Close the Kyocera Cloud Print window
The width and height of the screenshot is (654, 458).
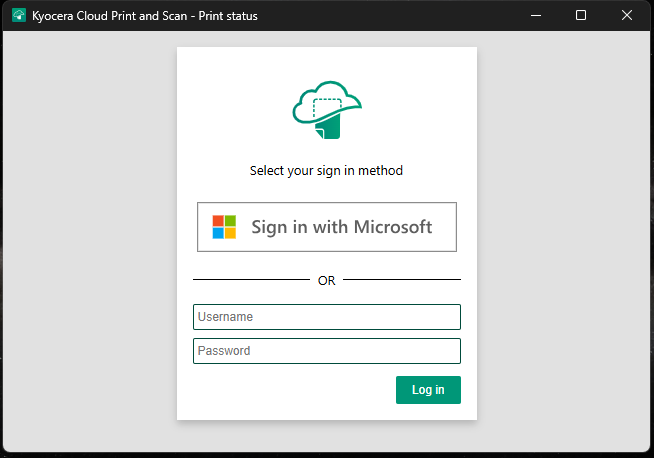pyautogui.click(x=626, y=16)
